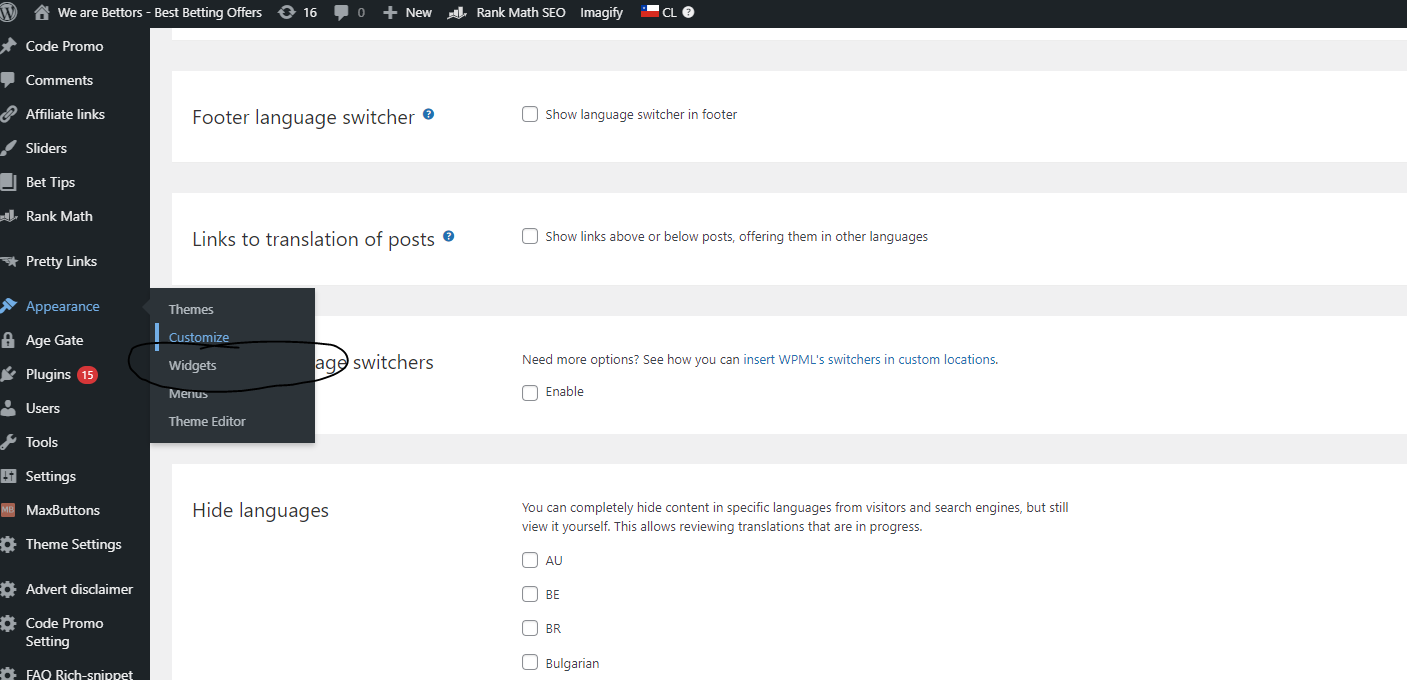Enable Show language switcher in footer

pyautogui.click(x=530, y=114)
